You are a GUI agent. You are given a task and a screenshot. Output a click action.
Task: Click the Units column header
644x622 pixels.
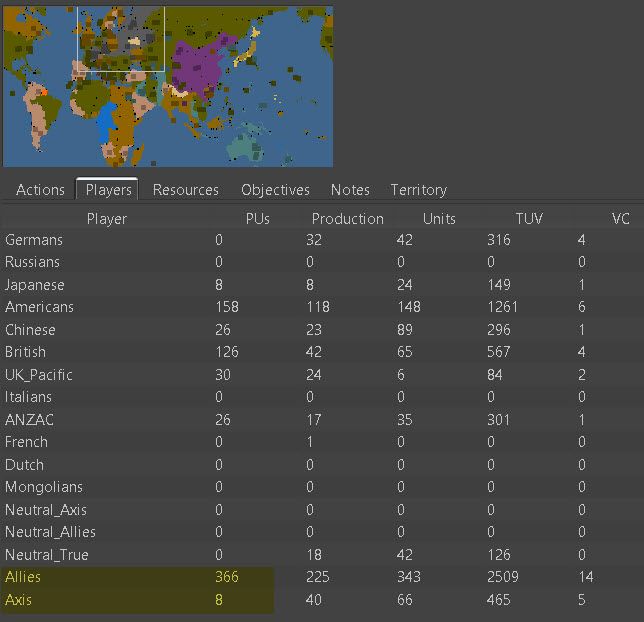(439, 218)
